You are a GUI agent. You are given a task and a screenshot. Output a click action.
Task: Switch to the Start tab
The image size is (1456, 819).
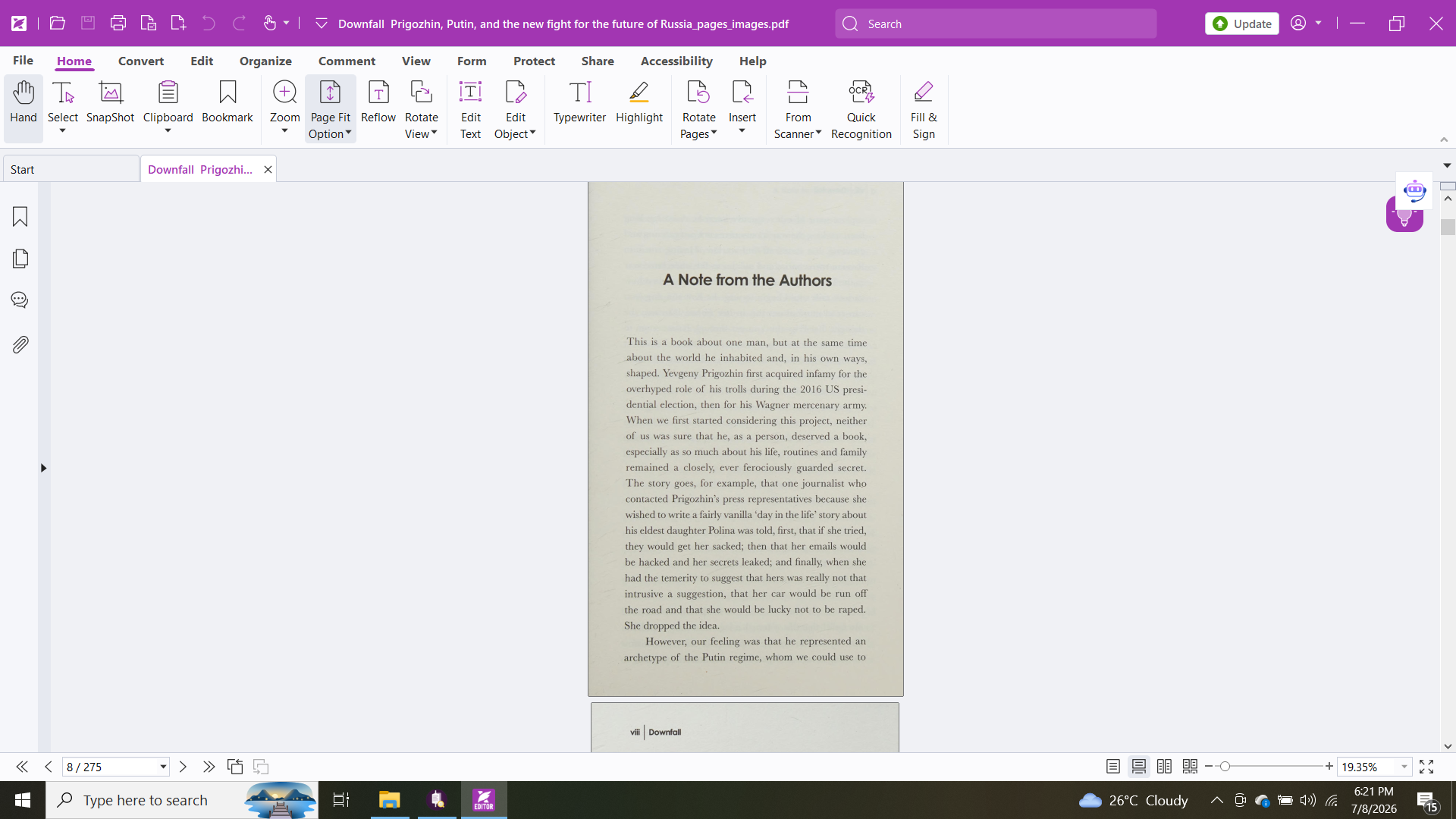[71, 169]
